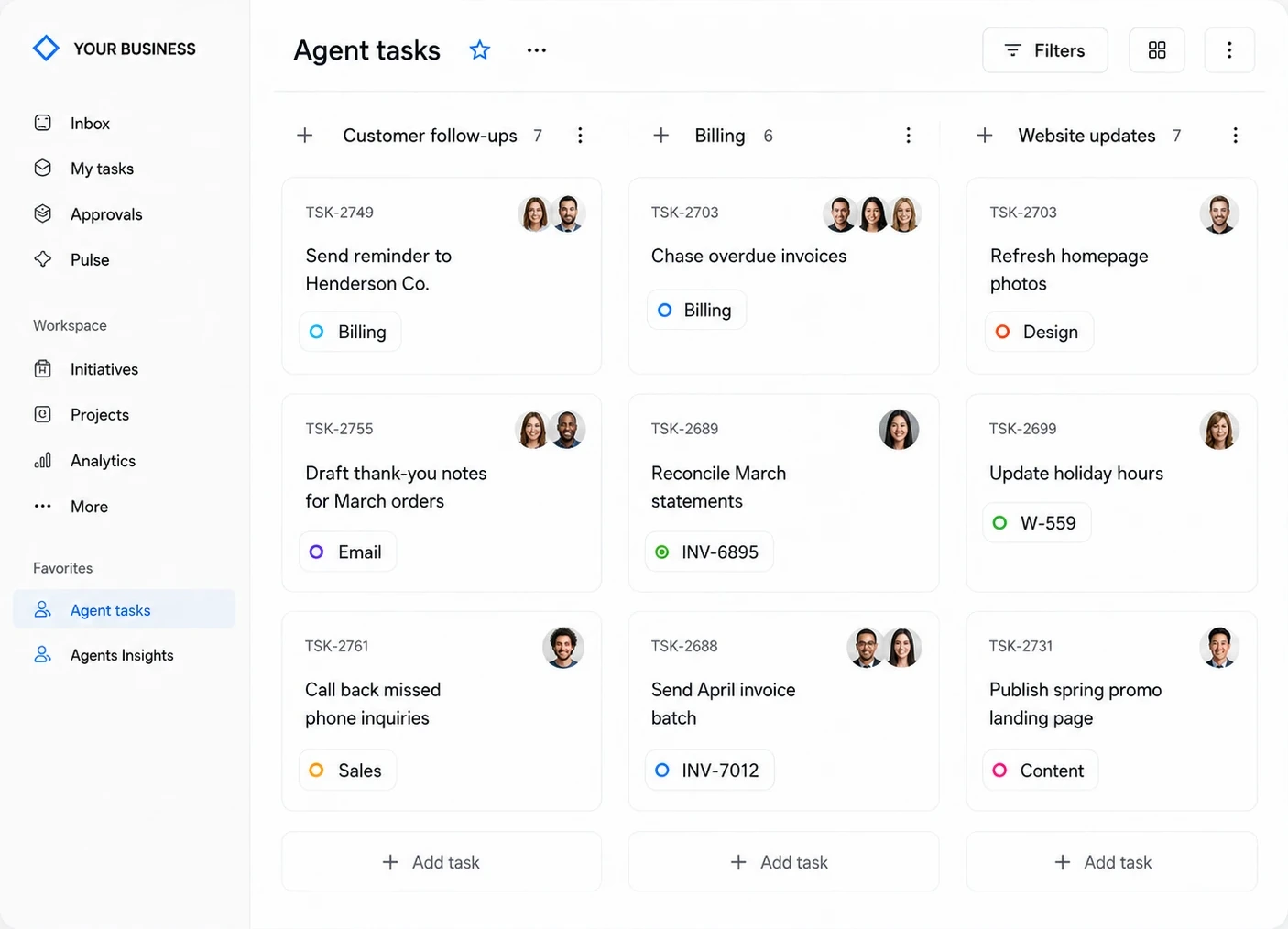Click the Analytics bar chart icon

point(43,460)
